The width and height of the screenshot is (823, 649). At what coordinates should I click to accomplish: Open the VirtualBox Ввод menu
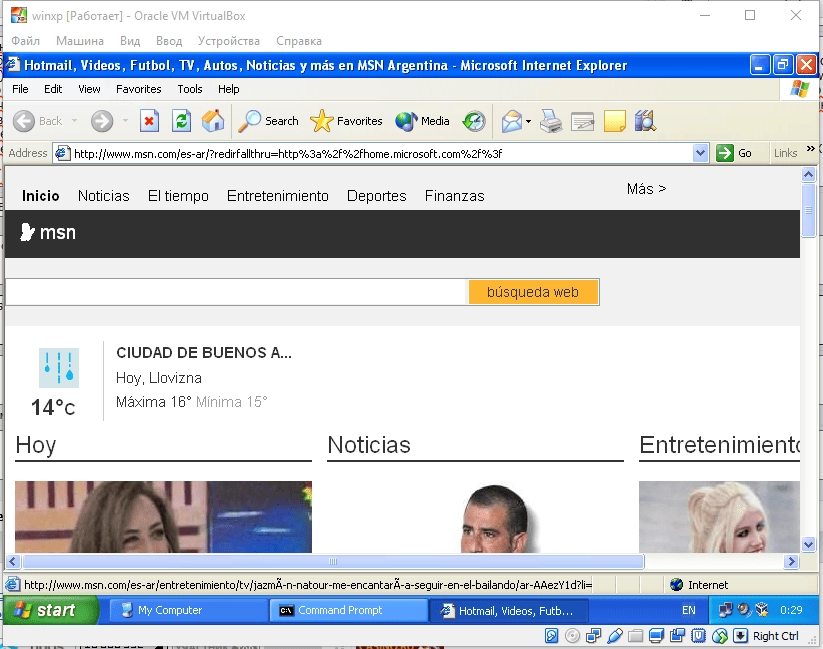(x=169, y=41)
